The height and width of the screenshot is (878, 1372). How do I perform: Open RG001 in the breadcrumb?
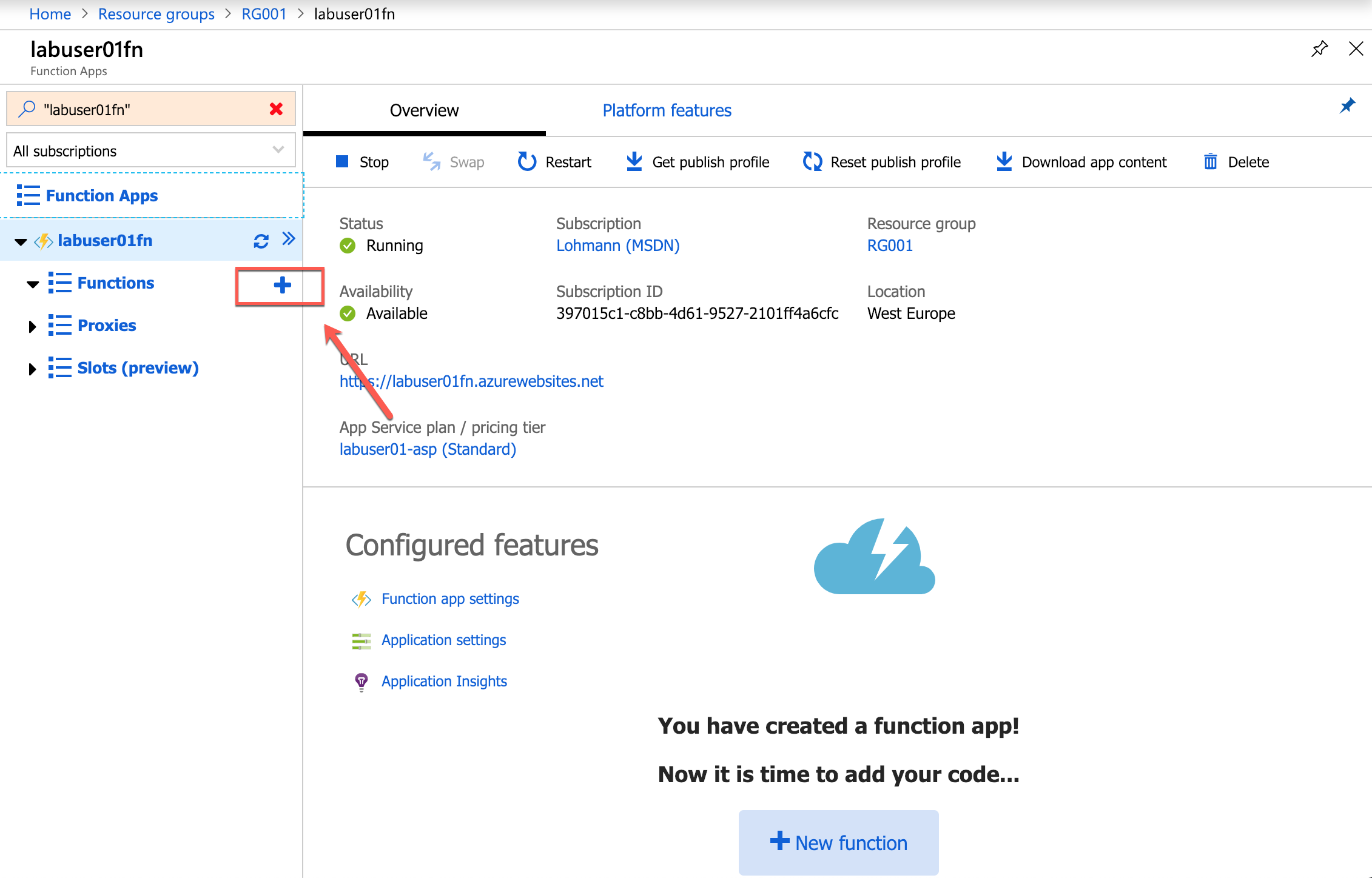pos(264,14)
